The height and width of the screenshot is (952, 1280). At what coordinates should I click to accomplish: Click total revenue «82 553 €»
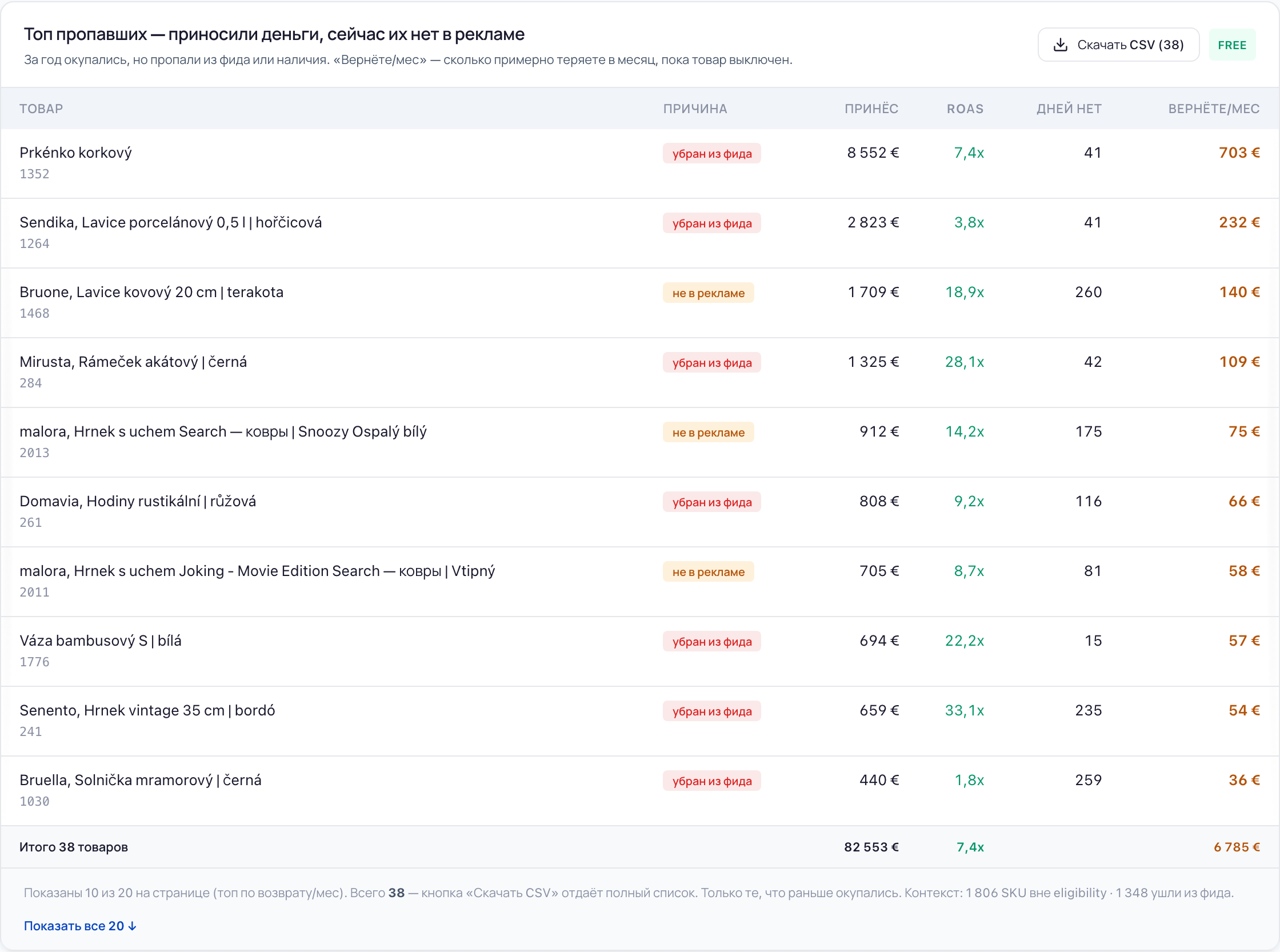point(871,847)
